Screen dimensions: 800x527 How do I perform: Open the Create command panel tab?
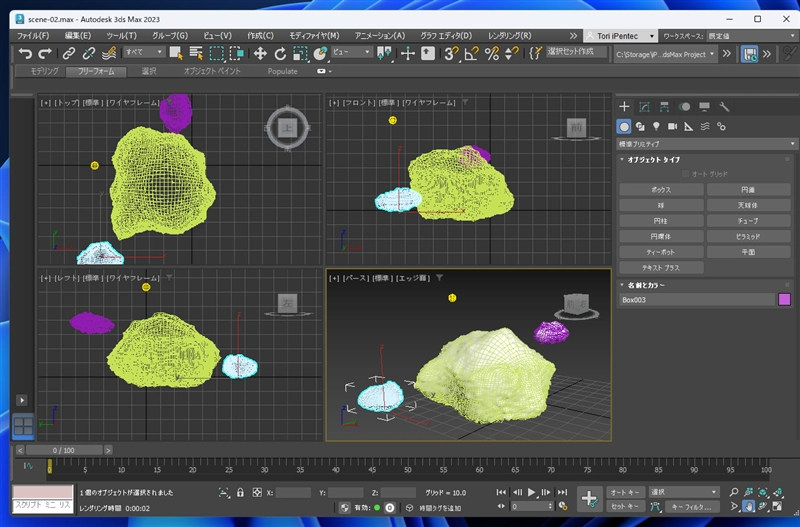click(624, 107)
